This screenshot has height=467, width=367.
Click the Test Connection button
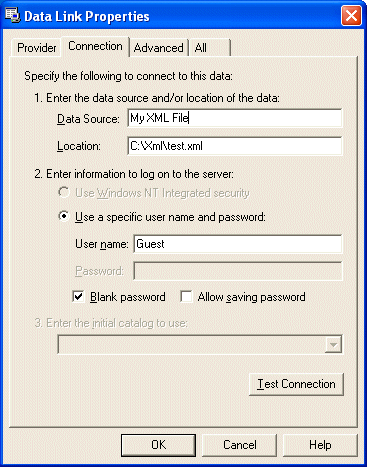(x=296, y=384)
